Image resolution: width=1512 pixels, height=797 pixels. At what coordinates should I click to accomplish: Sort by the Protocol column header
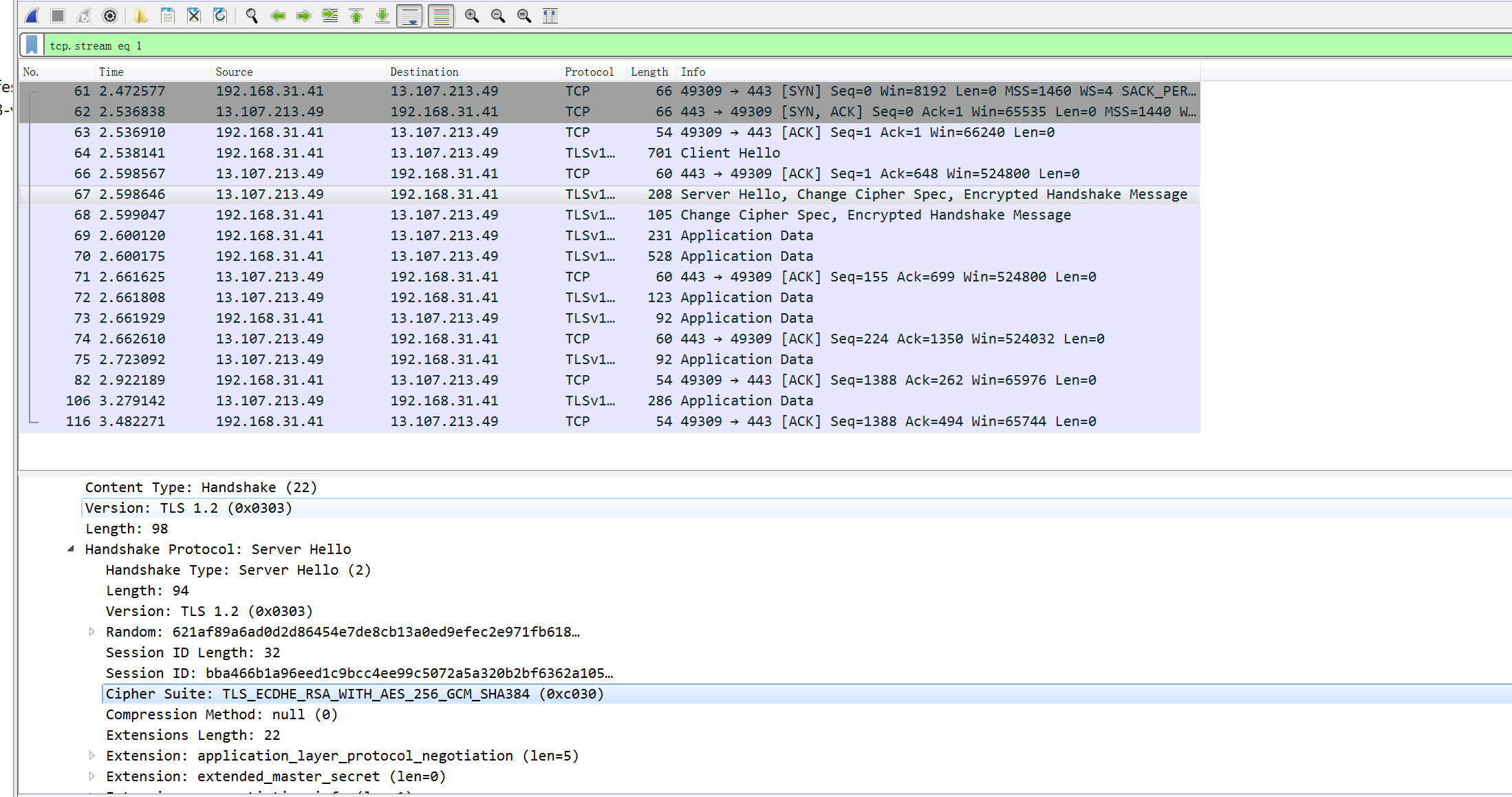tap(589, 72)
